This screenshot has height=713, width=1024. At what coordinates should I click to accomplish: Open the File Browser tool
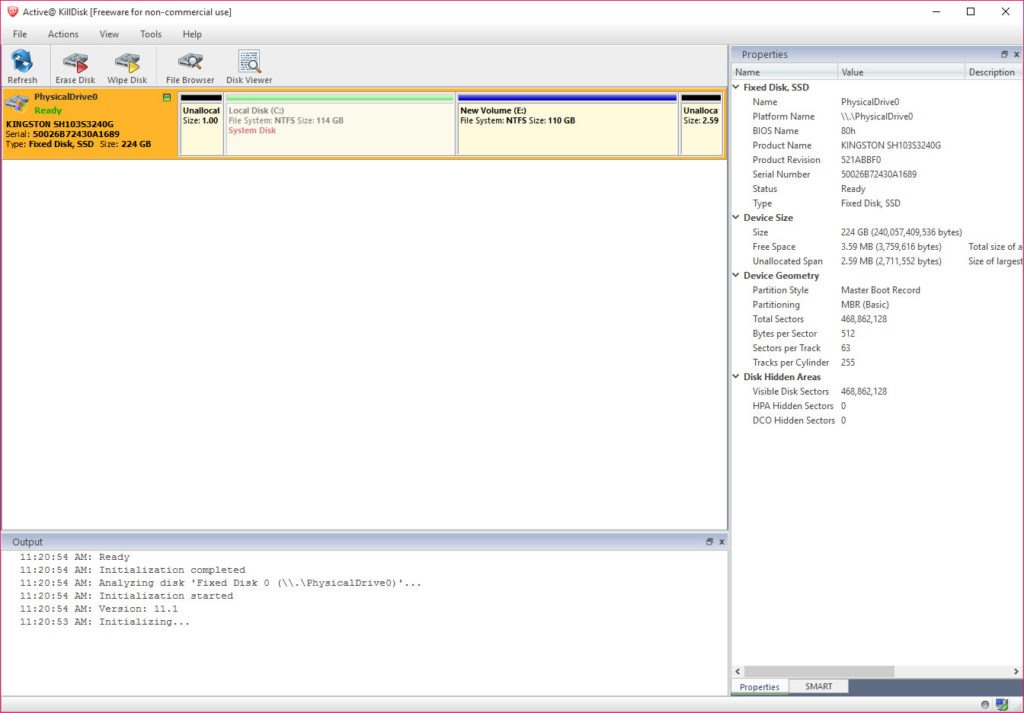pos(190,66)
